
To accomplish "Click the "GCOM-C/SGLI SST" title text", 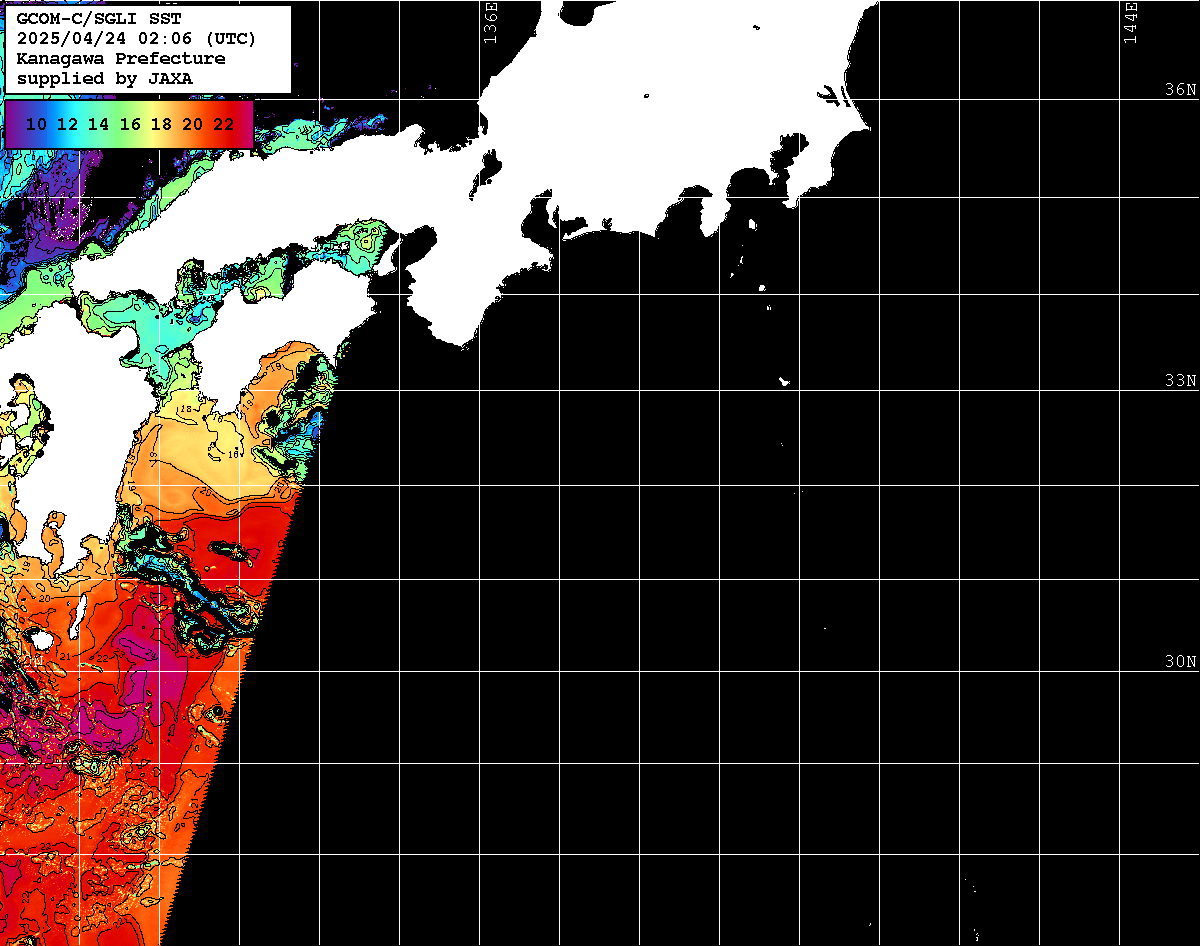I will (x=99, y=19).
